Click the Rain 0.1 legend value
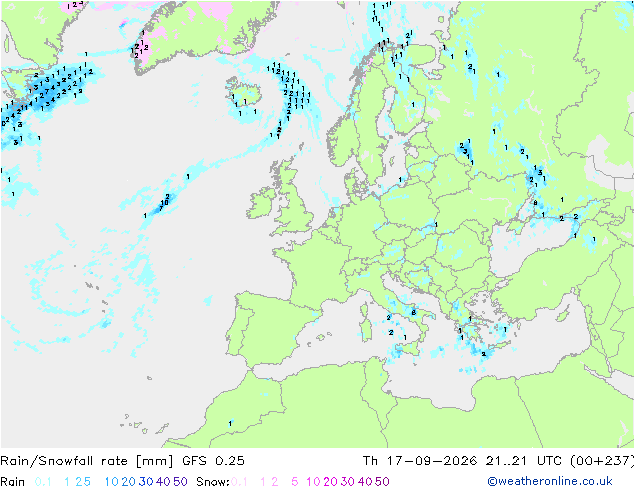 [43, 482]
